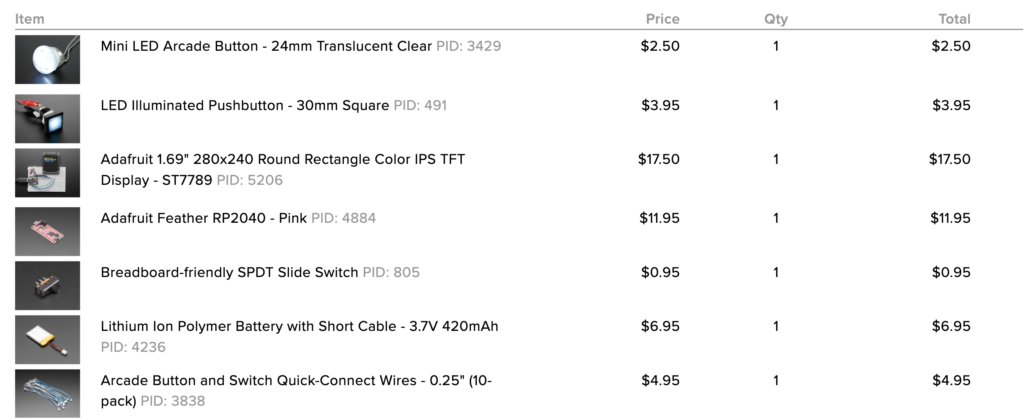Select the PID: 4236 label
The width and height of the screenshot is (1024, 420).
pos(133,347)
